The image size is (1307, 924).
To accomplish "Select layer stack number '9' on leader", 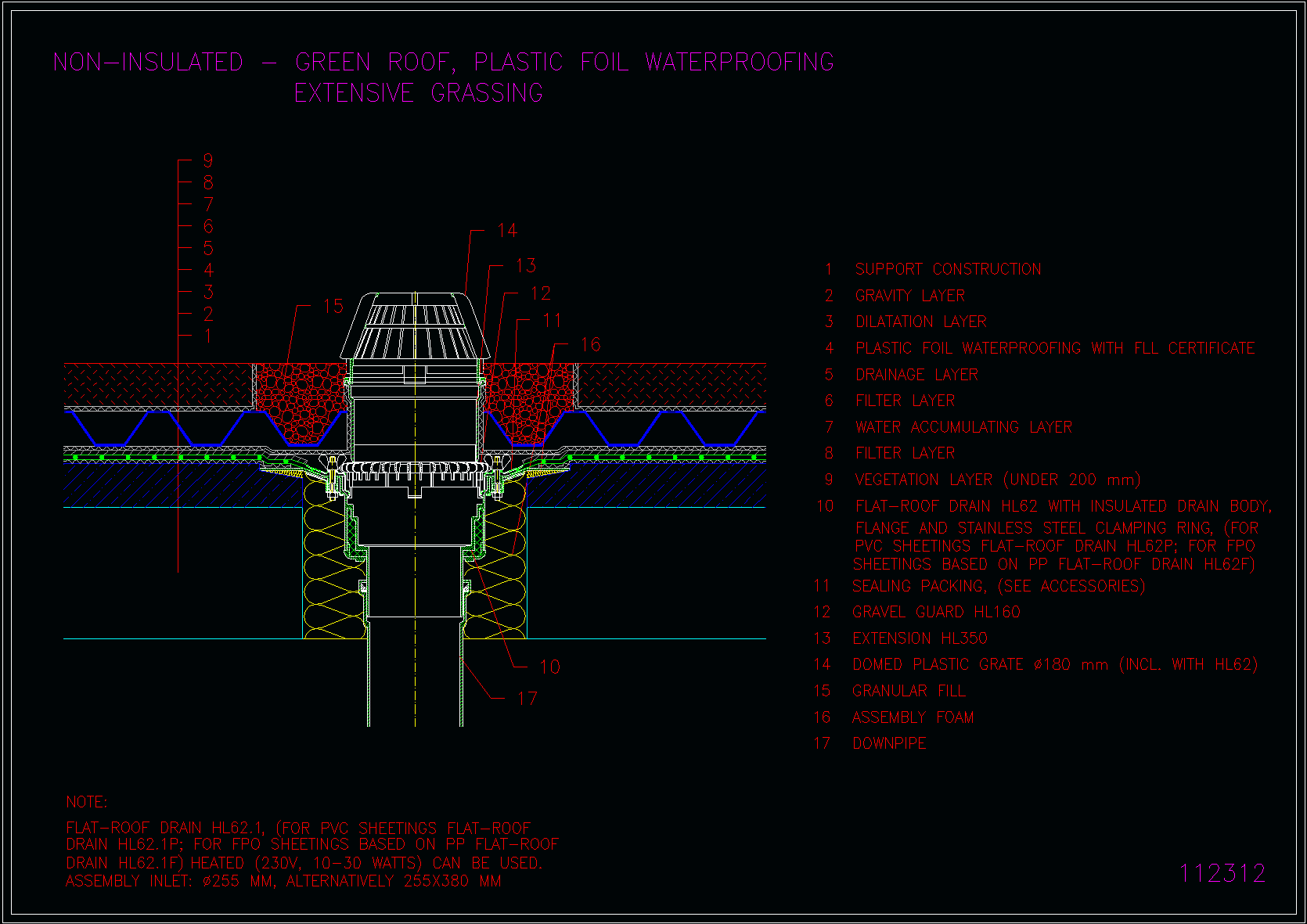I will 208,160.
